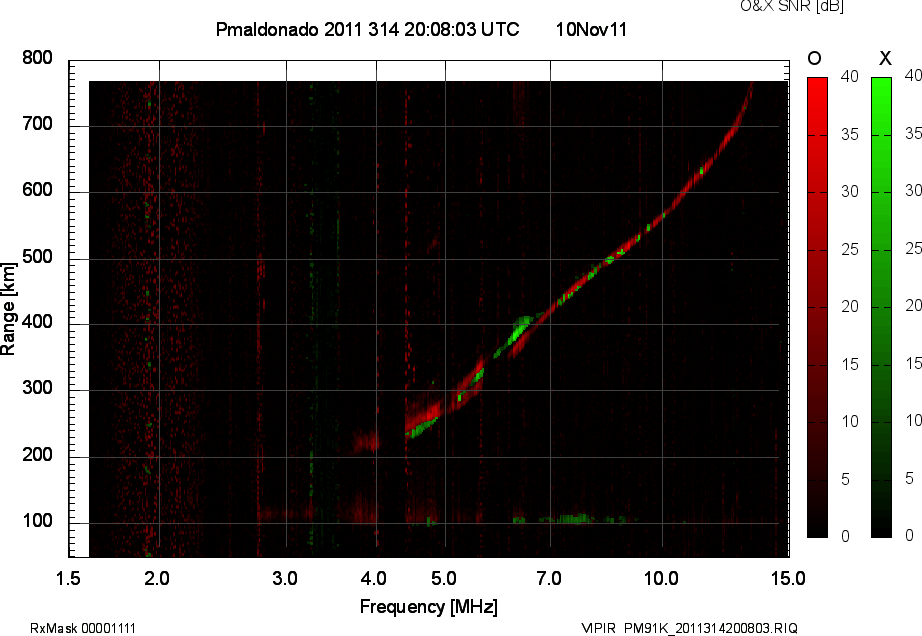Screen dimensions: 922x636
Task: Click the green sporadic-E echo near 7.5 MHz
Action: 573,519
